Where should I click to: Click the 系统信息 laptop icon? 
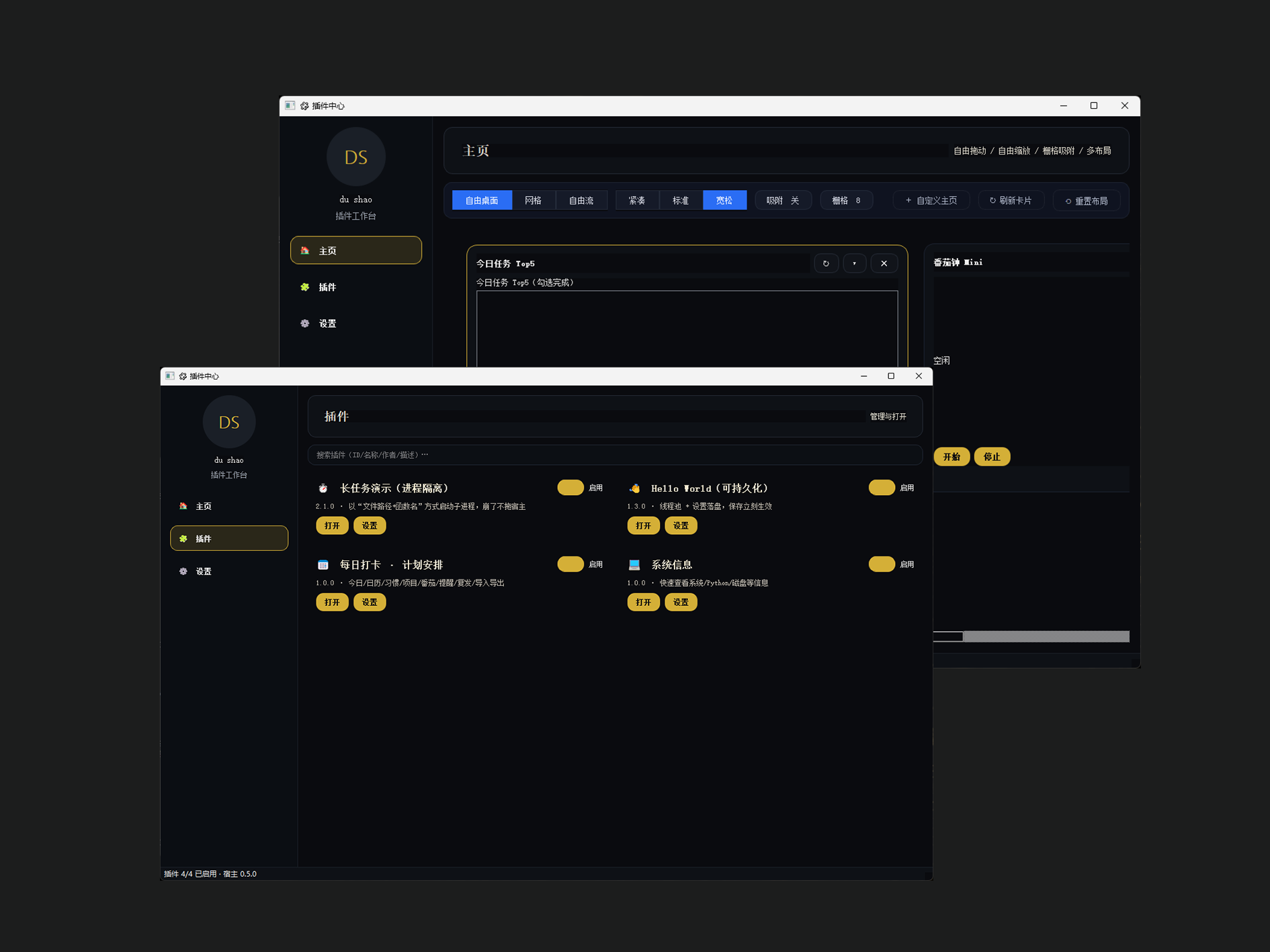click(634, 565)
